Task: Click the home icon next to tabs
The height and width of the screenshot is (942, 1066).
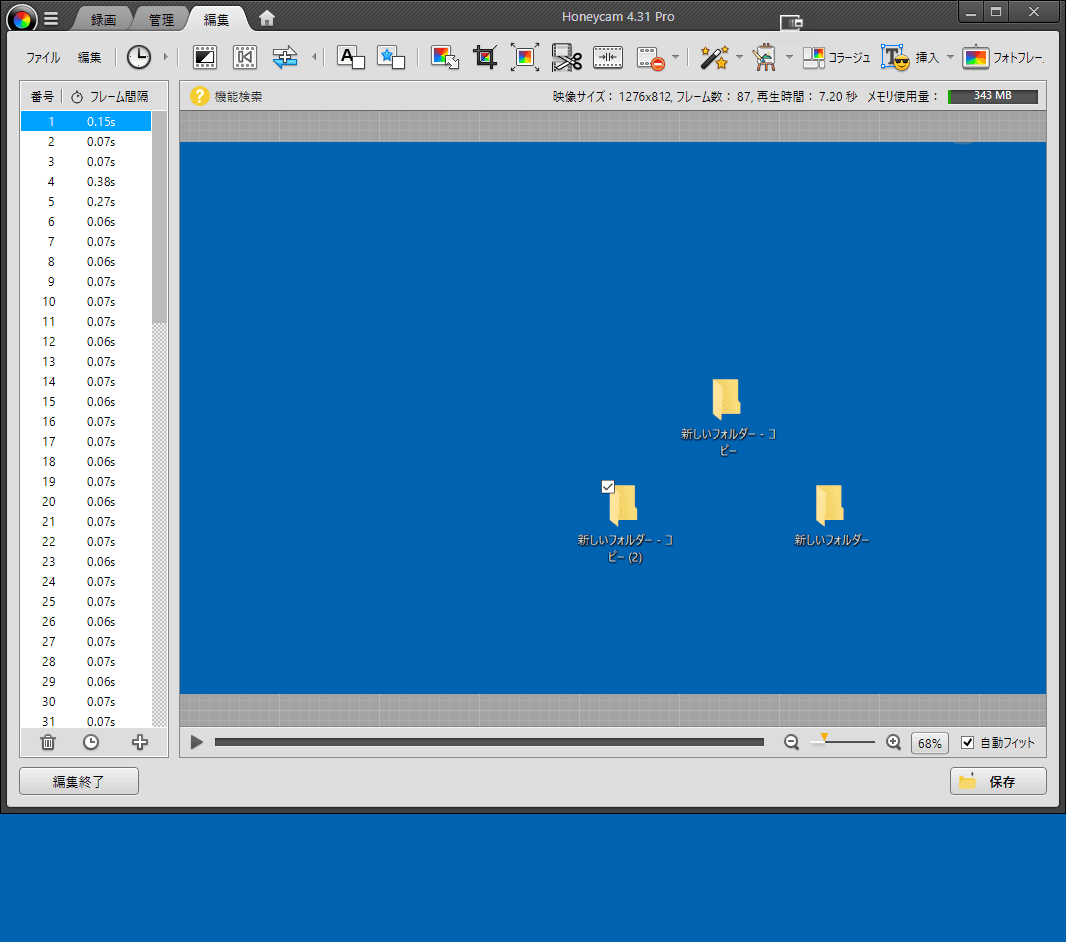Action: pos(267,18)
